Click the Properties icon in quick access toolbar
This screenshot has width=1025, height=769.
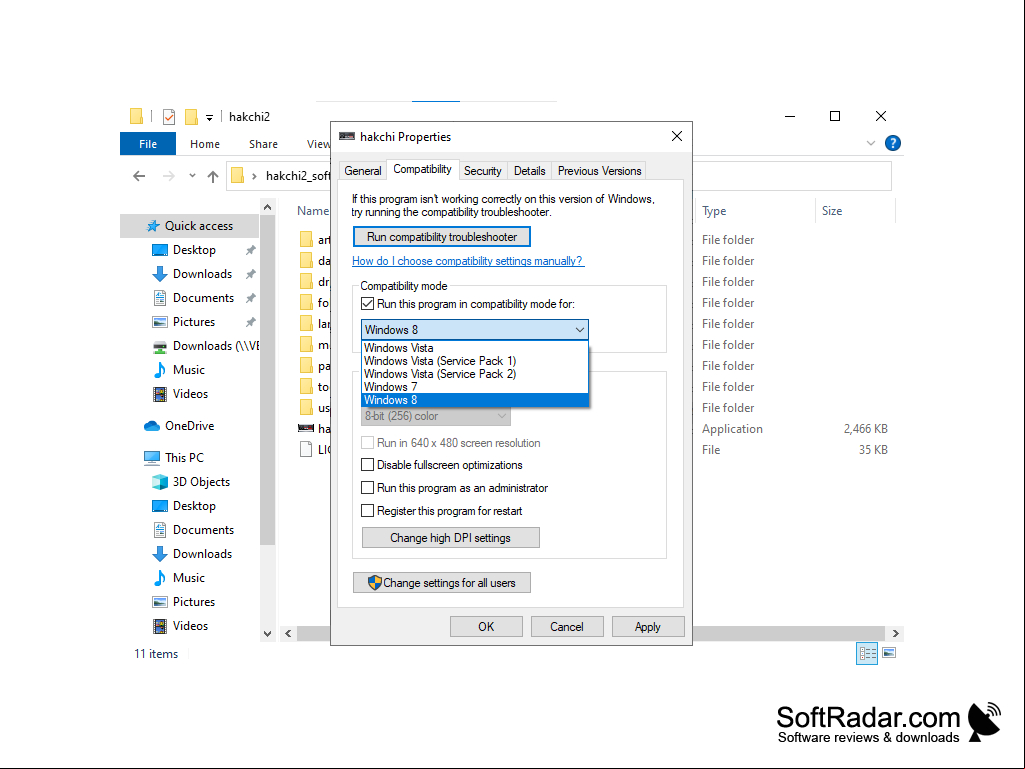coord(169,116)
